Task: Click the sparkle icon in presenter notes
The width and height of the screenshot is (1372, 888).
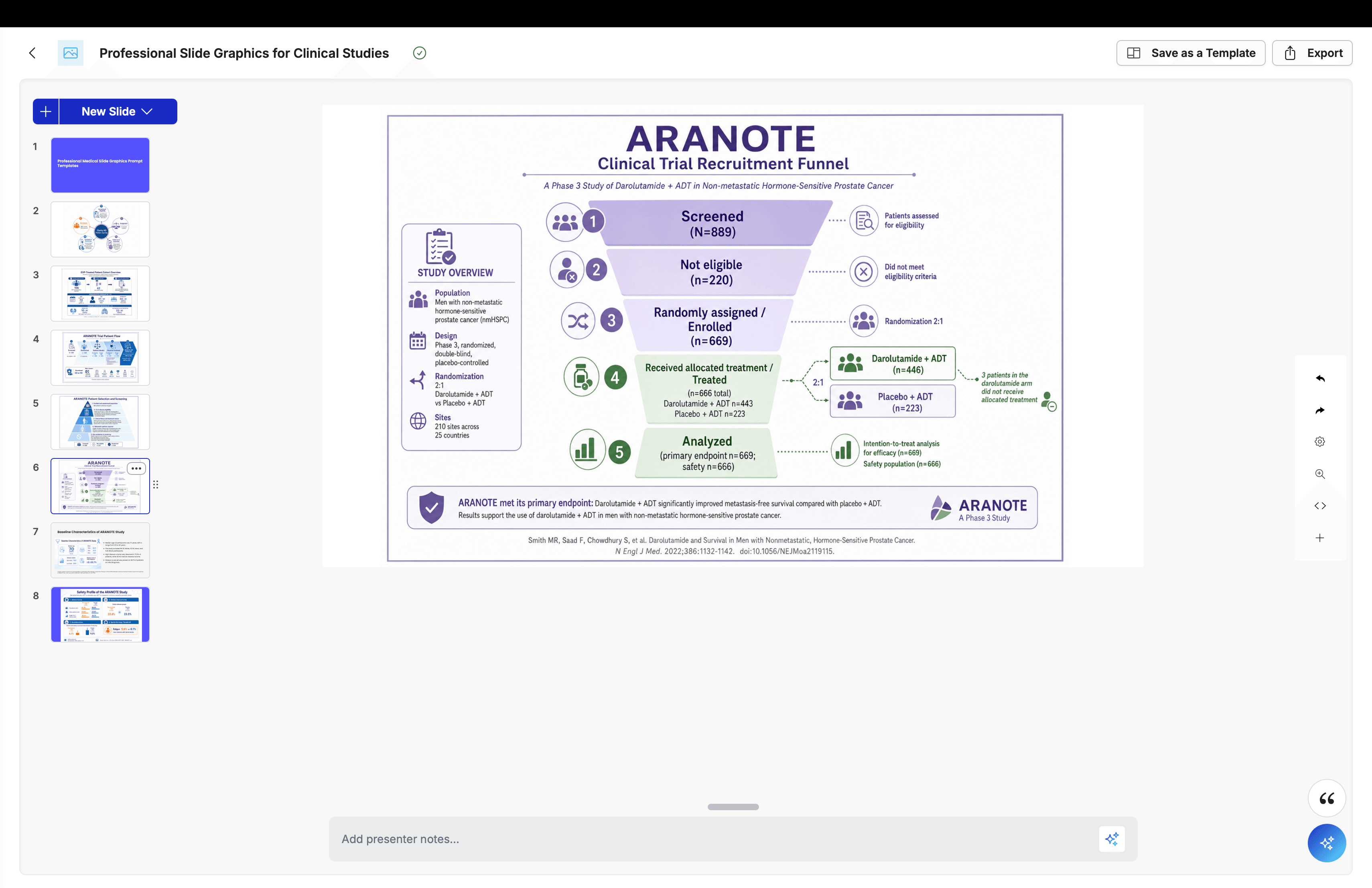Action: 1112,839
